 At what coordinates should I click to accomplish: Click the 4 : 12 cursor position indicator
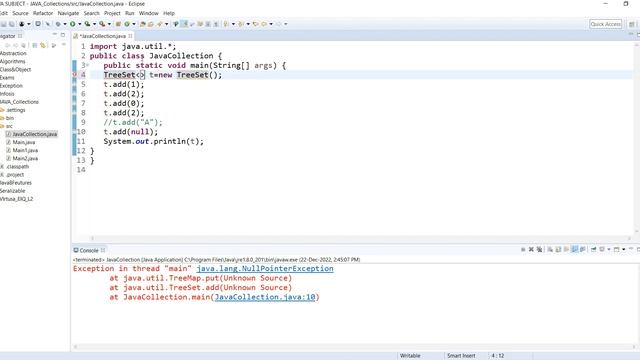coord(497,356)
